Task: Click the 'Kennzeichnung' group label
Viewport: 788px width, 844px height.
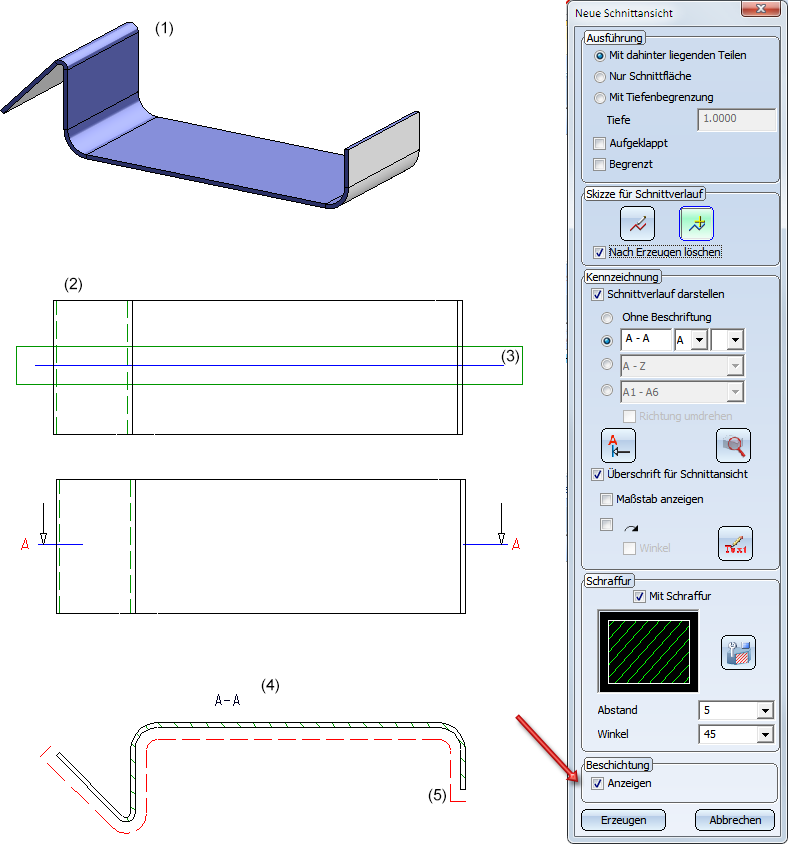Action: pos(622,277)
